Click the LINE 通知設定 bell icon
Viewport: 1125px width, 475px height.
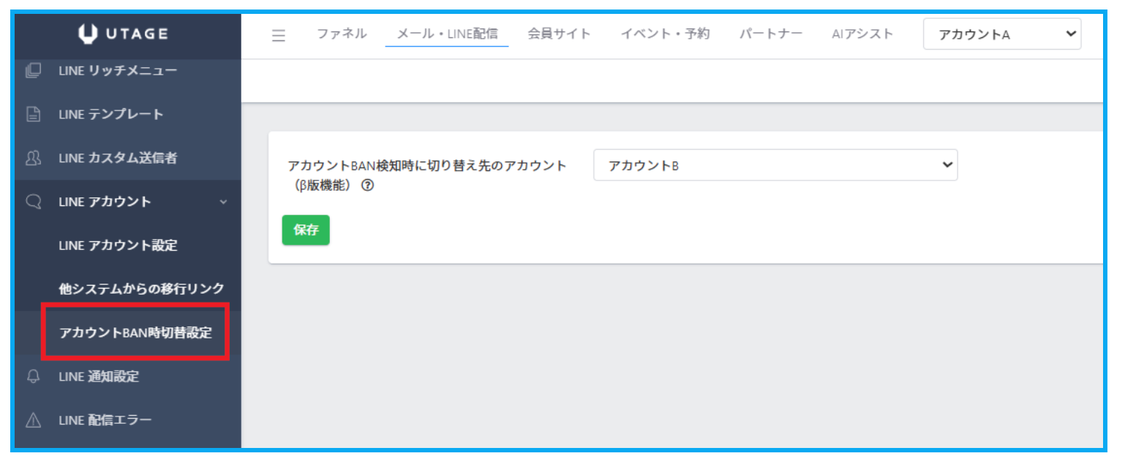33,377
